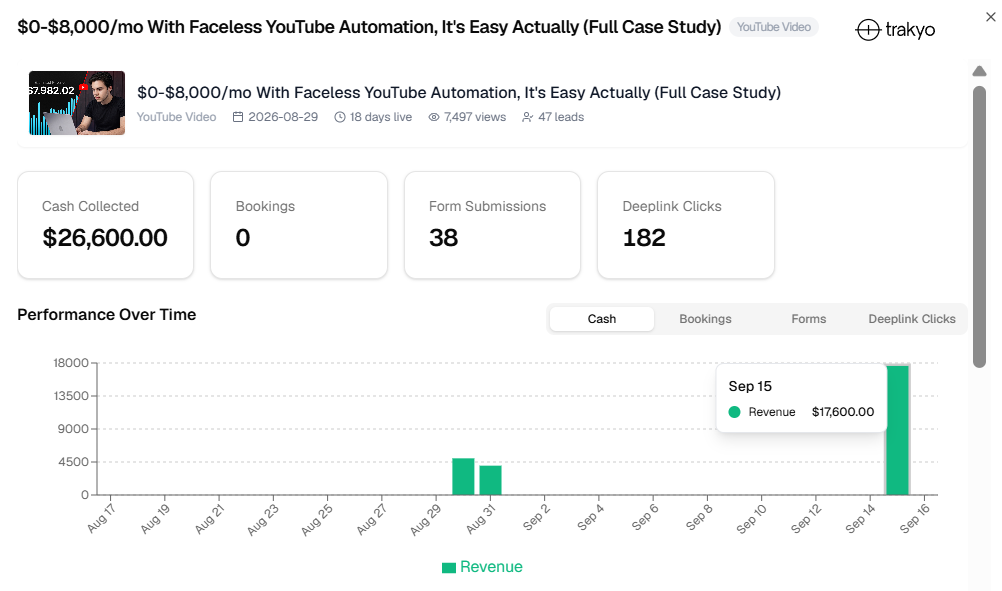Switch to the Cash tab
Screen dimensions: 1002x591
click(602, 319)
